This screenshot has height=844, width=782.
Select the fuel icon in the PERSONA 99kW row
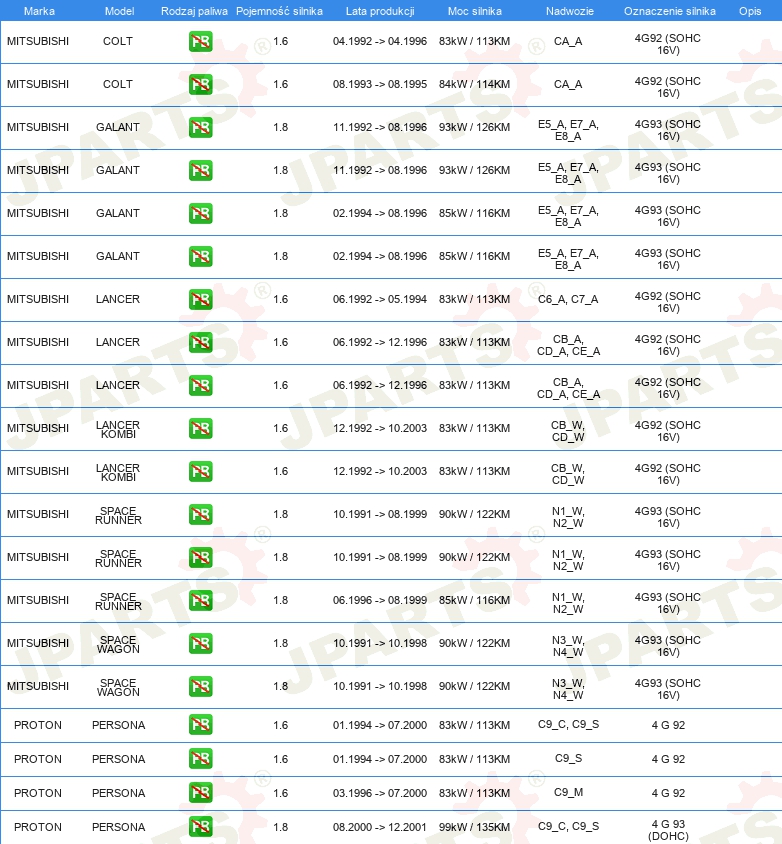point(200,827)
